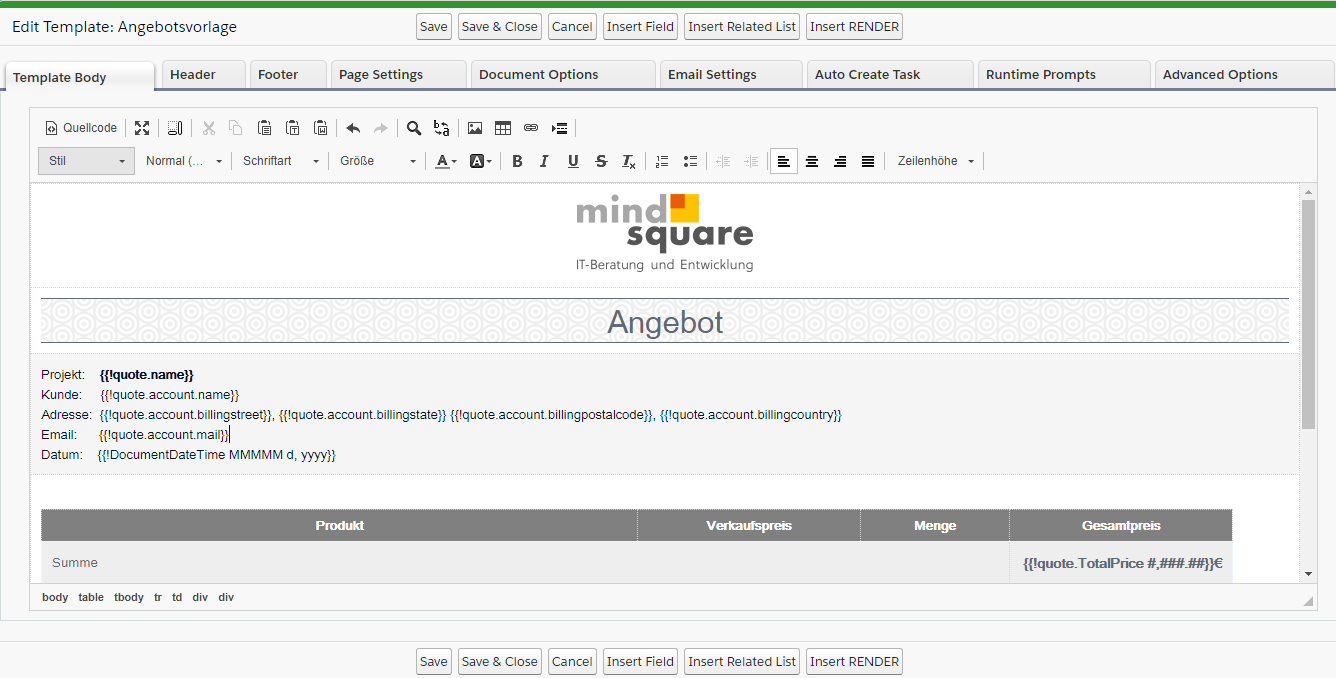This screenshot has height=678, width=1336.
Task: Open the Quellcode source view
Action: click(81, 128)
